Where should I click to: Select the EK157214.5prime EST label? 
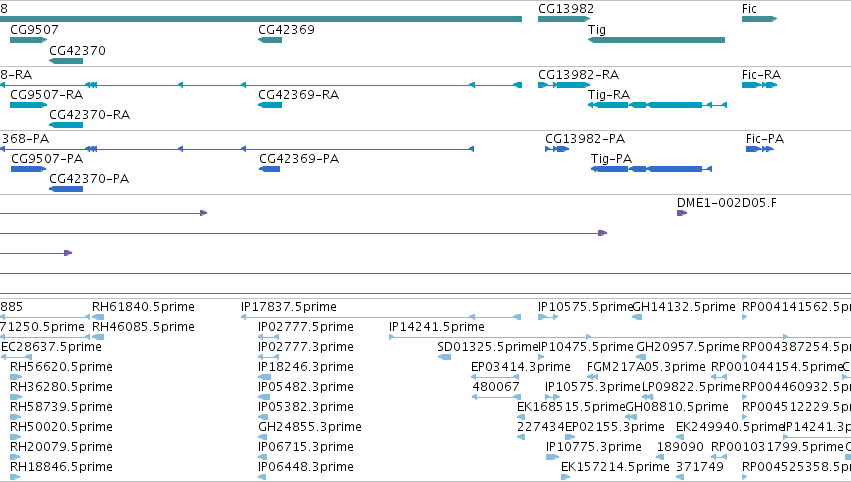[x=615, y=467]
